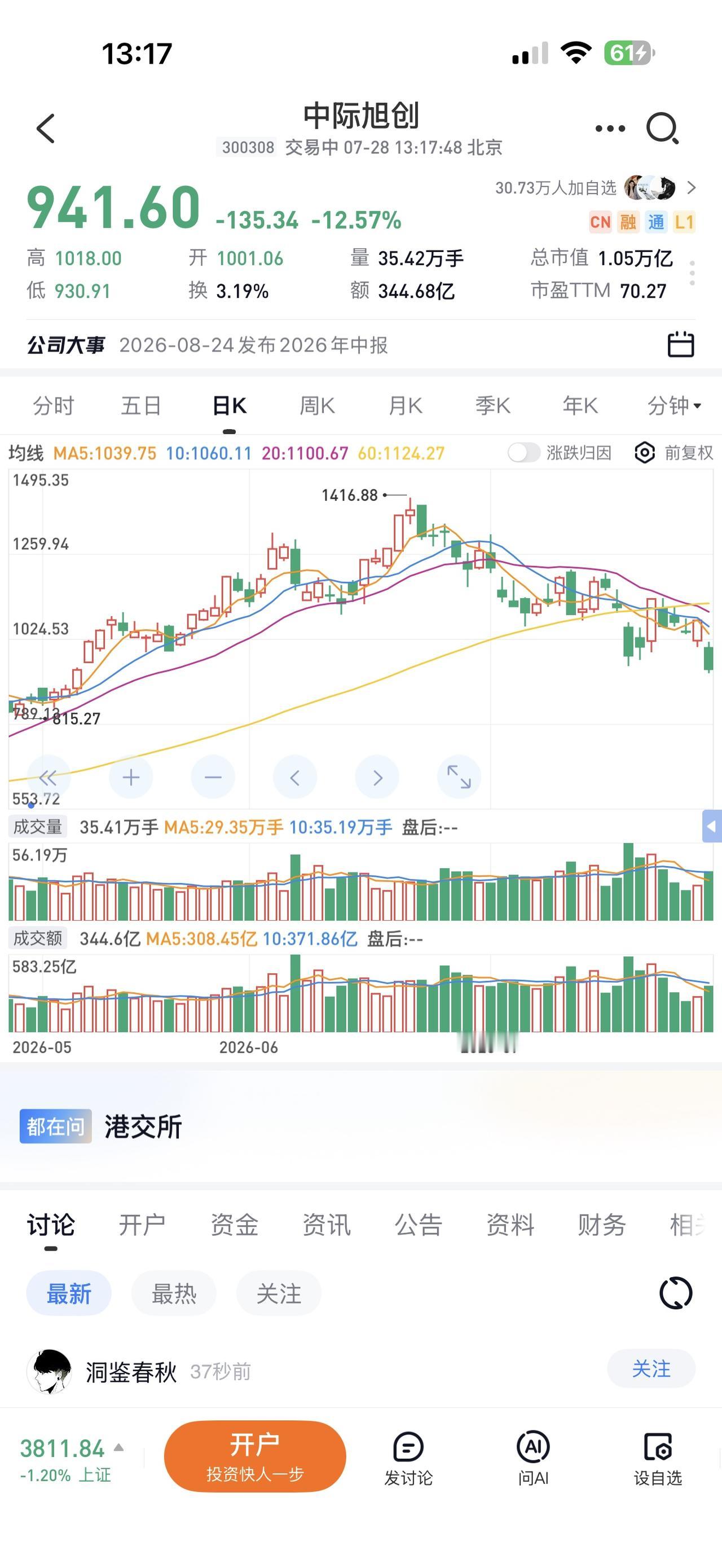This screenshot has width=722, height=1568.
Task: Zoom out the K-line chart with minus
Action: [x=213, y=778]
